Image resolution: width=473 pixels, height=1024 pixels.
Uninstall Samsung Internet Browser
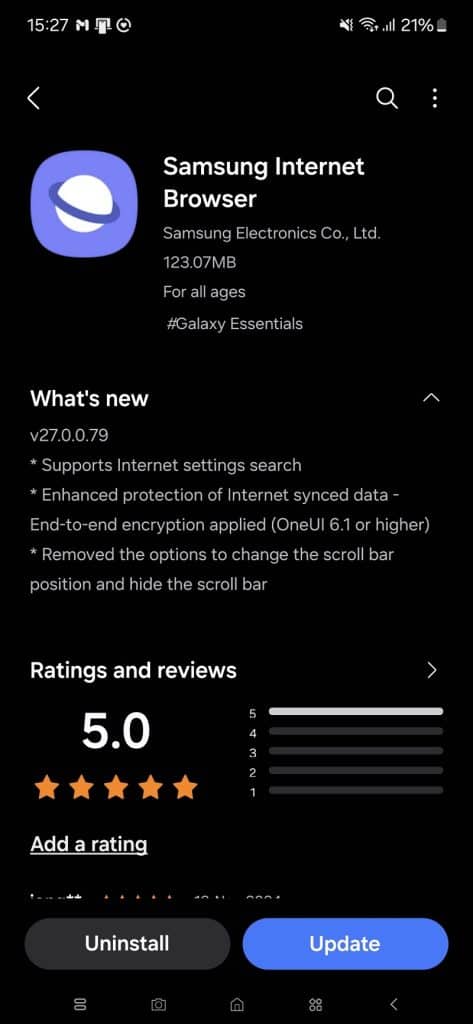coord(127,944)
